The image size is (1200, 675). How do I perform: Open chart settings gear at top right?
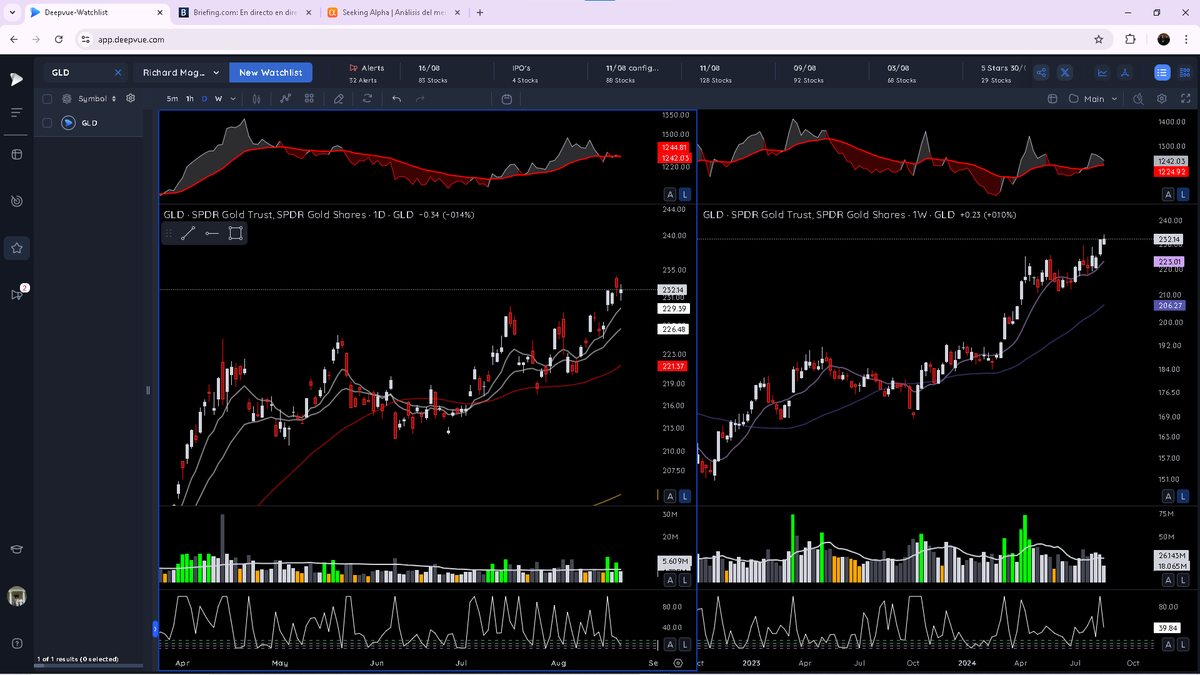point(1162,99)
